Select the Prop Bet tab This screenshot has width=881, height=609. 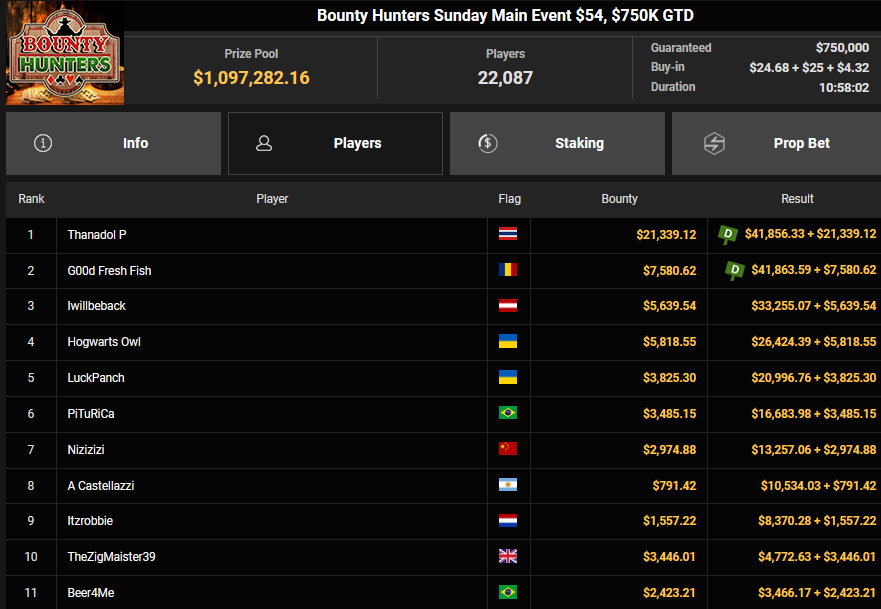point(776,143)
